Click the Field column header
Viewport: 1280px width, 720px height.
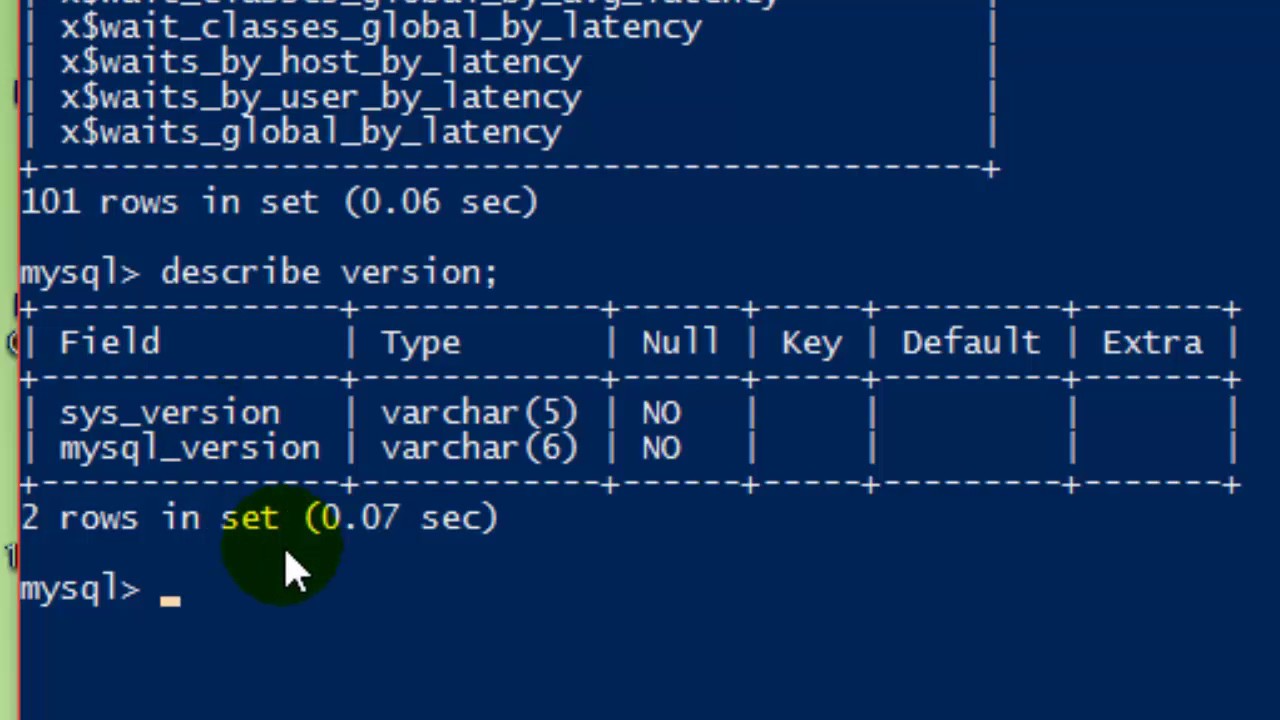click(110, 343)
